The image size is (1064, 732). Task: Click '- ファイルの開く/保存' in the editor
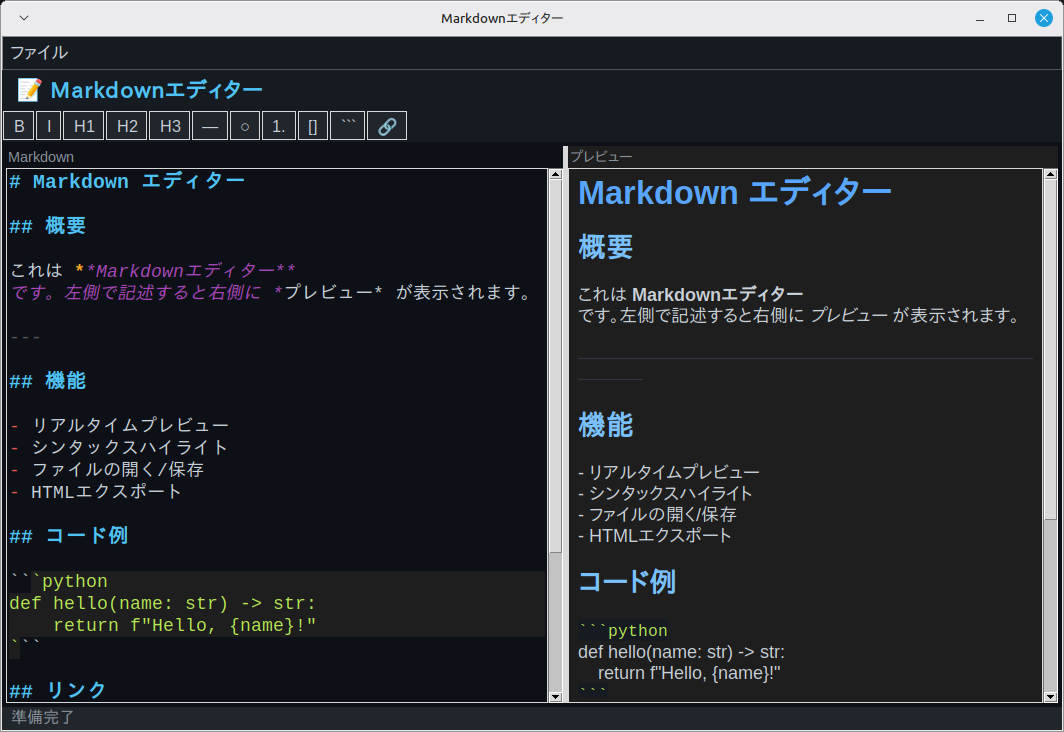(x=107, y=469)
